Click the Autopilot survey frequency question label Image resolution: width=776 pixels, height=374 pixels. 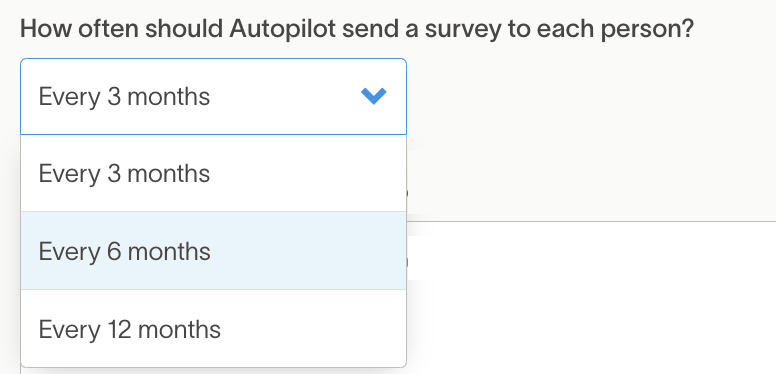click(357, 29)
